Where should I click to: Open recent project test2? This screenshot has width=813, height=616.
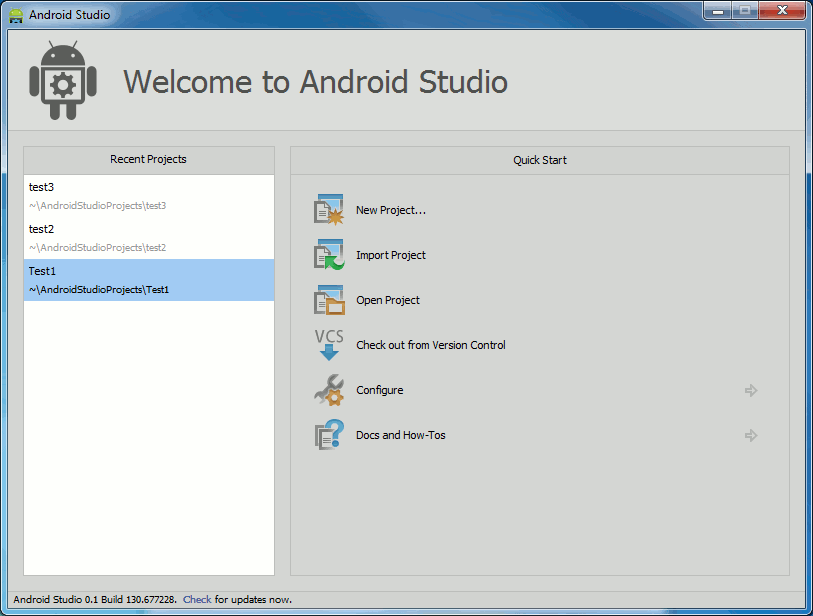(x=149, y=238)
